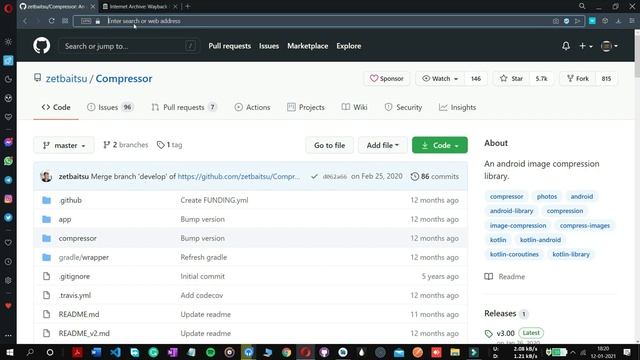Open the compressor folder
This screenshot has width=640, height=360.
(78, 238)
